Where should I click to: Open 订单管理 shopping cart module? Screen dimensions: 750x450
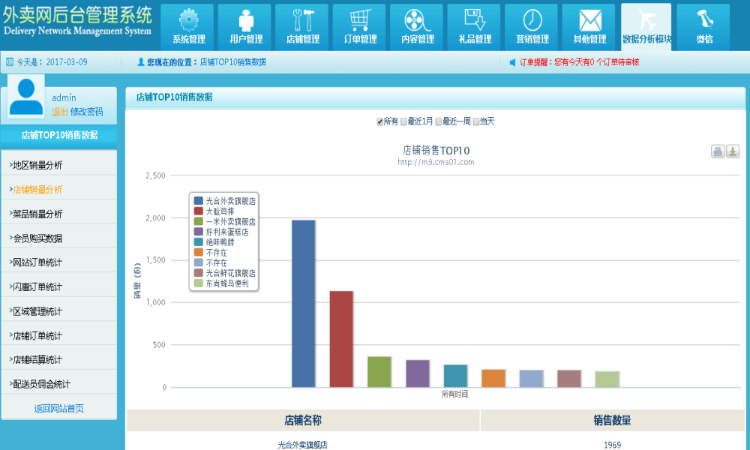click(x=360, y=27)
